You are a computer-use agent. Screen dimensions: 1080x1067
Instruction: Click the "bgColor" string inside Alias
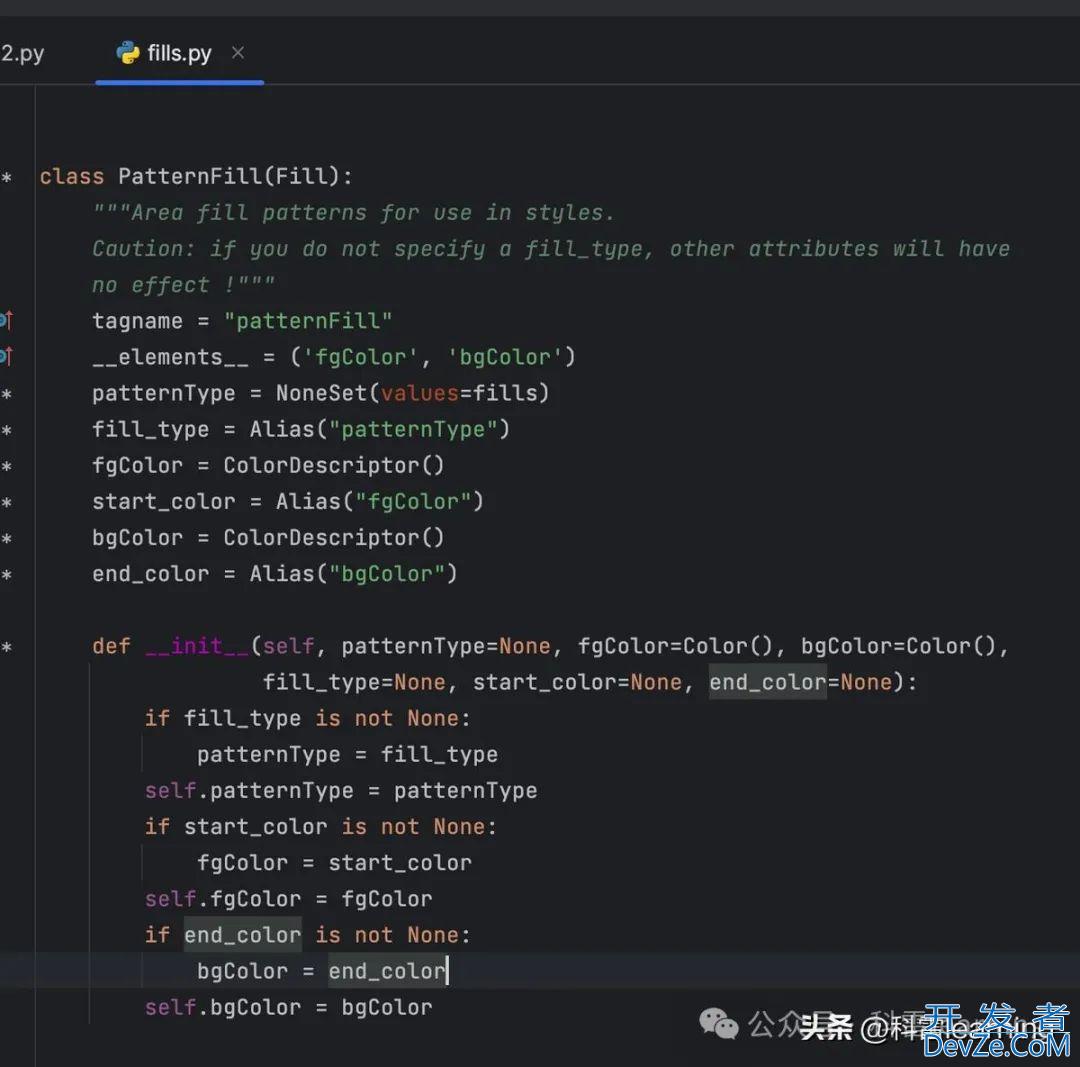(387, 574)
